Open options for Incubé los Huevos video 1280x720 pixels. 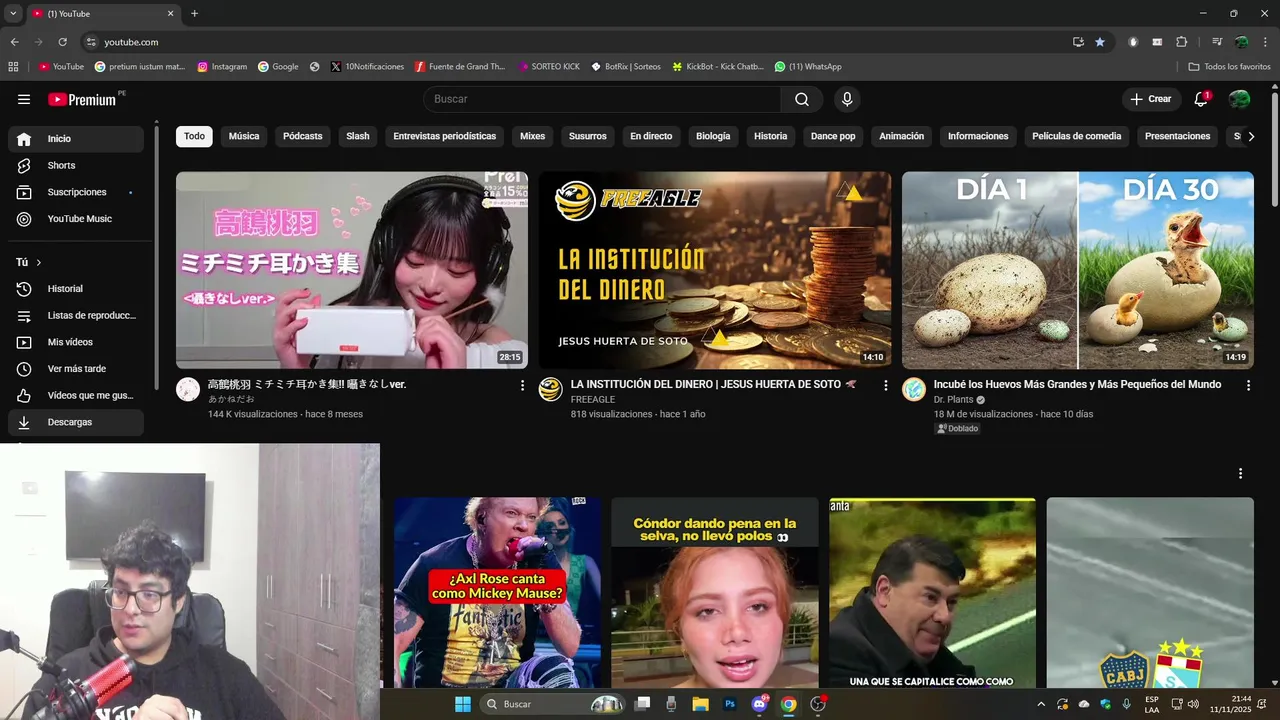pyautogui.click(x=1248, y=385)
